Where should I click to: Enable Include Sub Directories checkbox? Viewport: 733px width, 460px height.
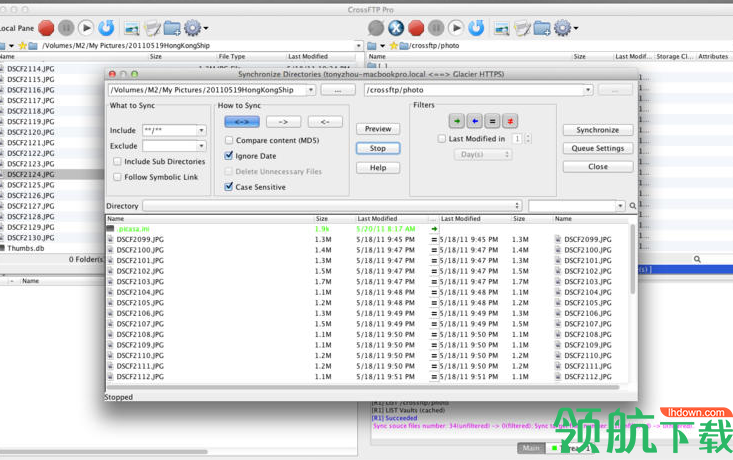117,161
